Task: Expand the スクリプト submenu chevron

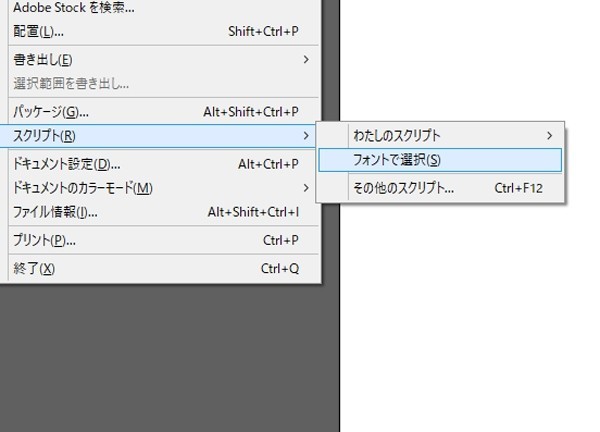Action: pyautogui.click(x=306, y=136)
